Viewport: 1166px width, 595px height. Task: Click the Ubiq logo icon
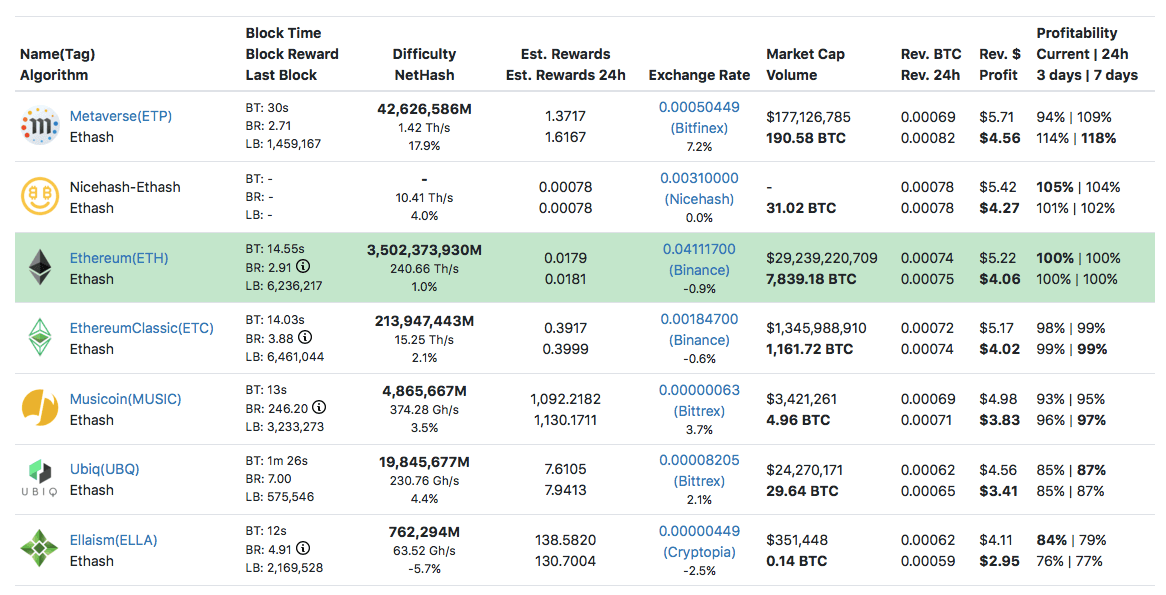coord(40,479)
